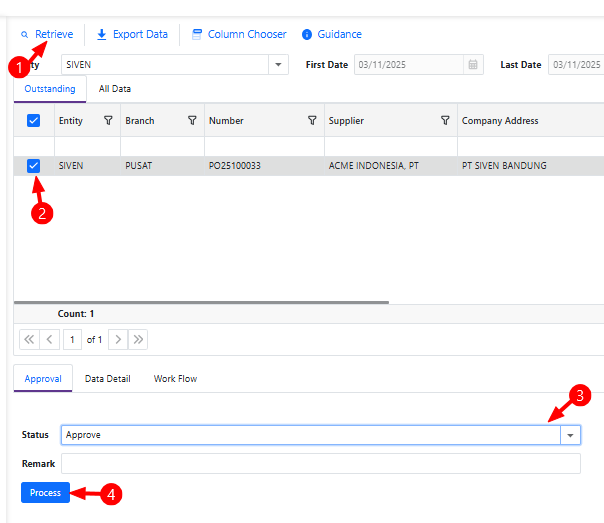The image size is (604, 523).
Task: Click Export Data download button
Action: (x=132, y=34)
